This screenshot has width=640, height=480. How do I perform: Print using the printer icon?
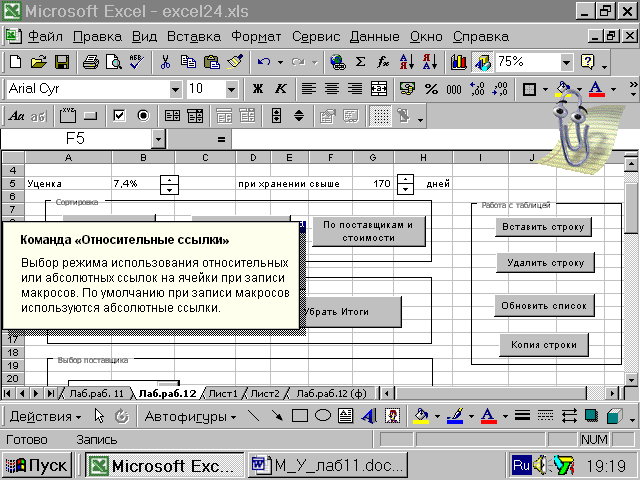90,62
